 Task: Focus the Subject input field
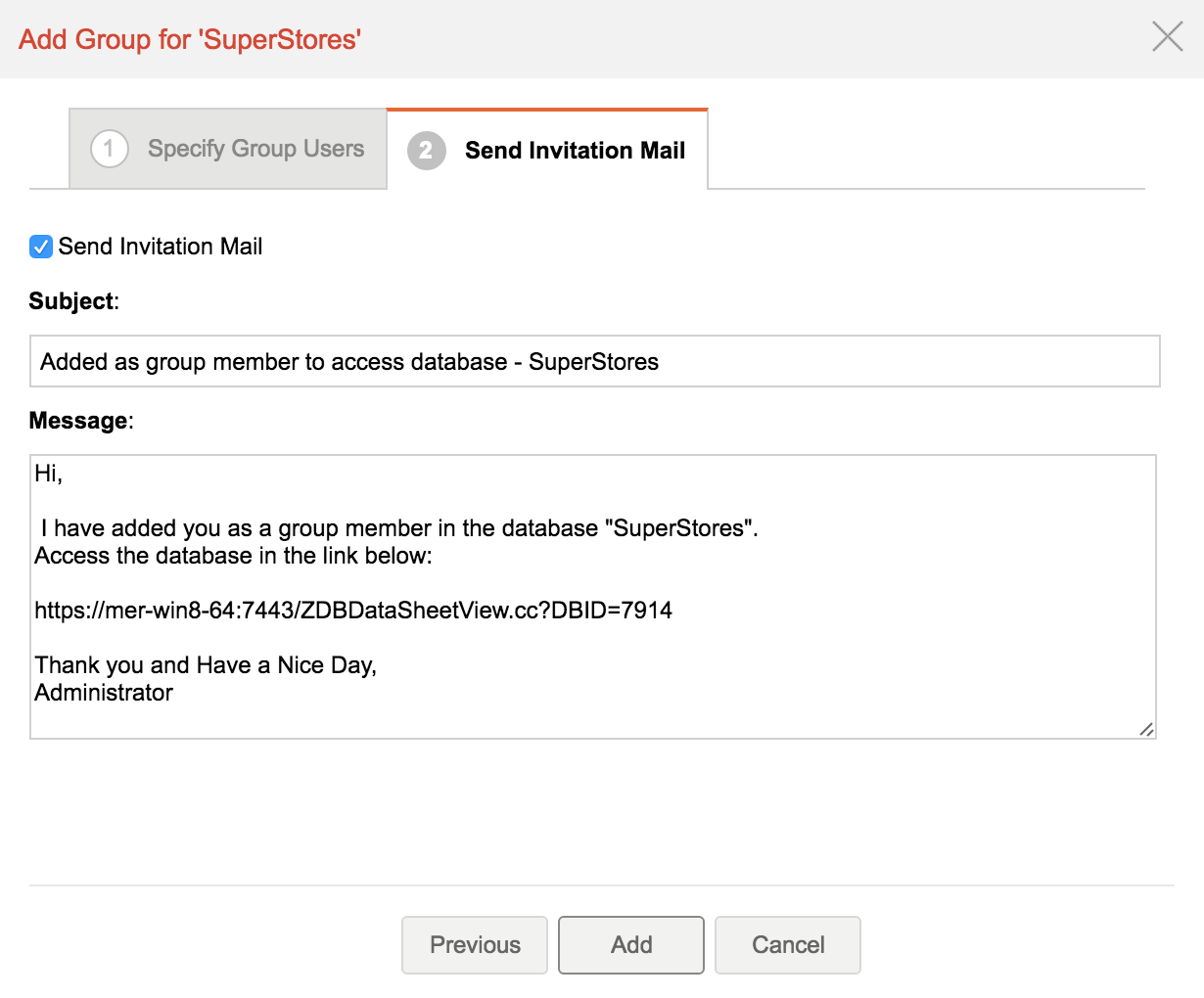594,362
